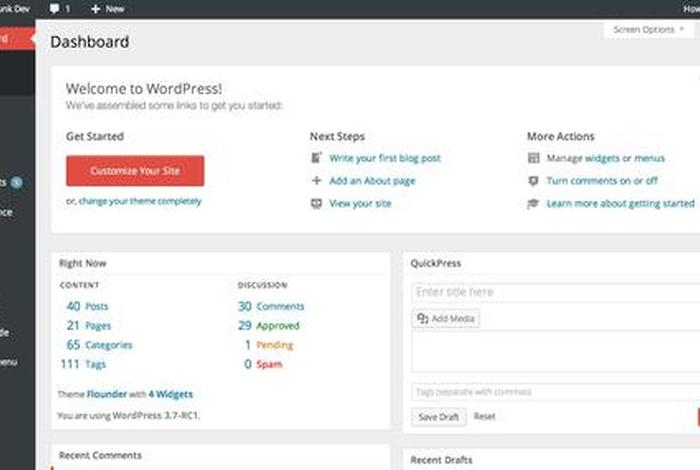Image resolution: width=700 pixels, height=470 pixels.
Task: Open Write your first blog post link
Action: pos(385,158)
